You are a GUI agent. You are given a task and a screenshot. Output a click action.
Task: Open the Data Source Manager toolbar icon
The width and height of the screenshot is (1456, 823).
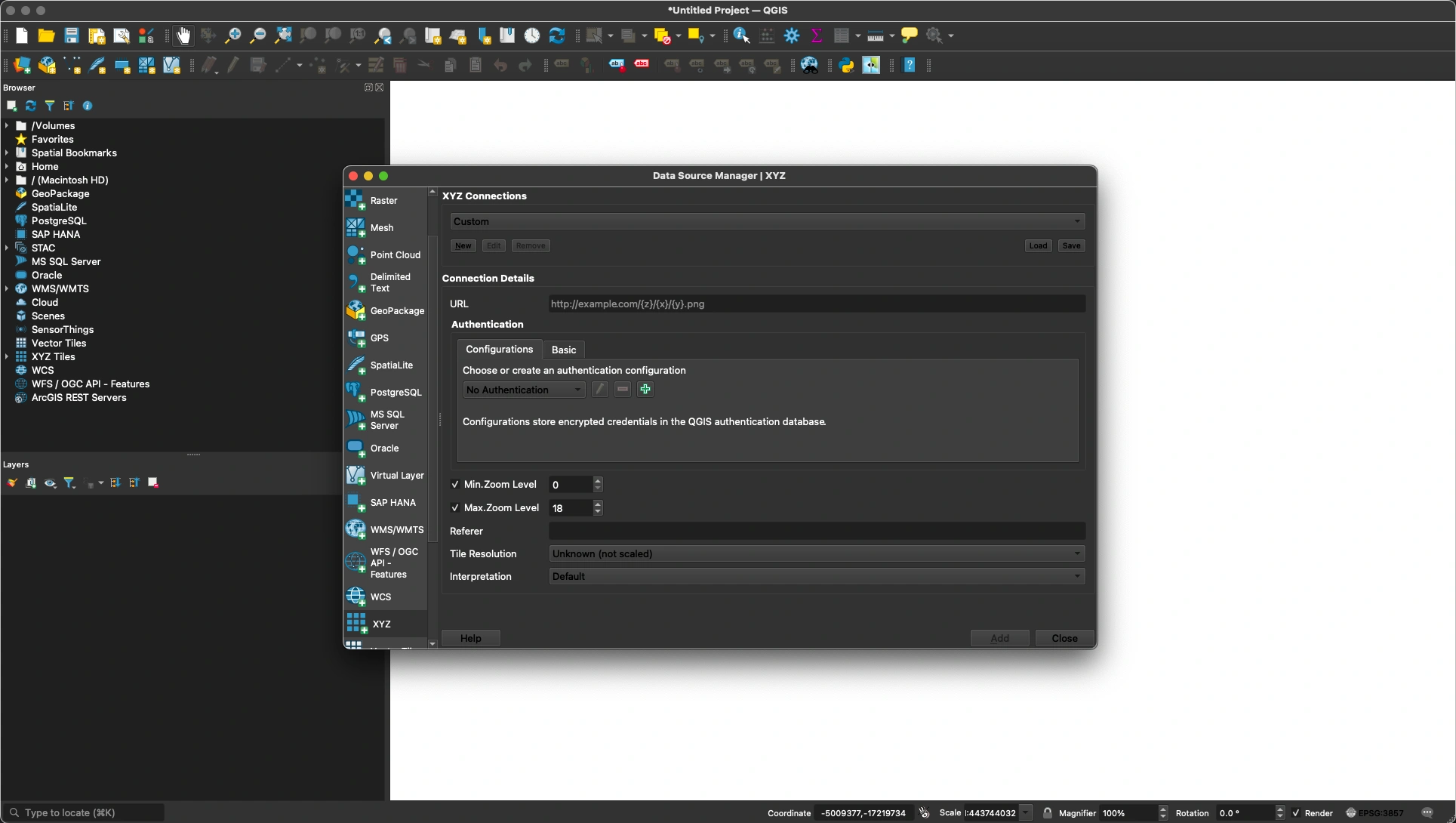click(23, 66)
